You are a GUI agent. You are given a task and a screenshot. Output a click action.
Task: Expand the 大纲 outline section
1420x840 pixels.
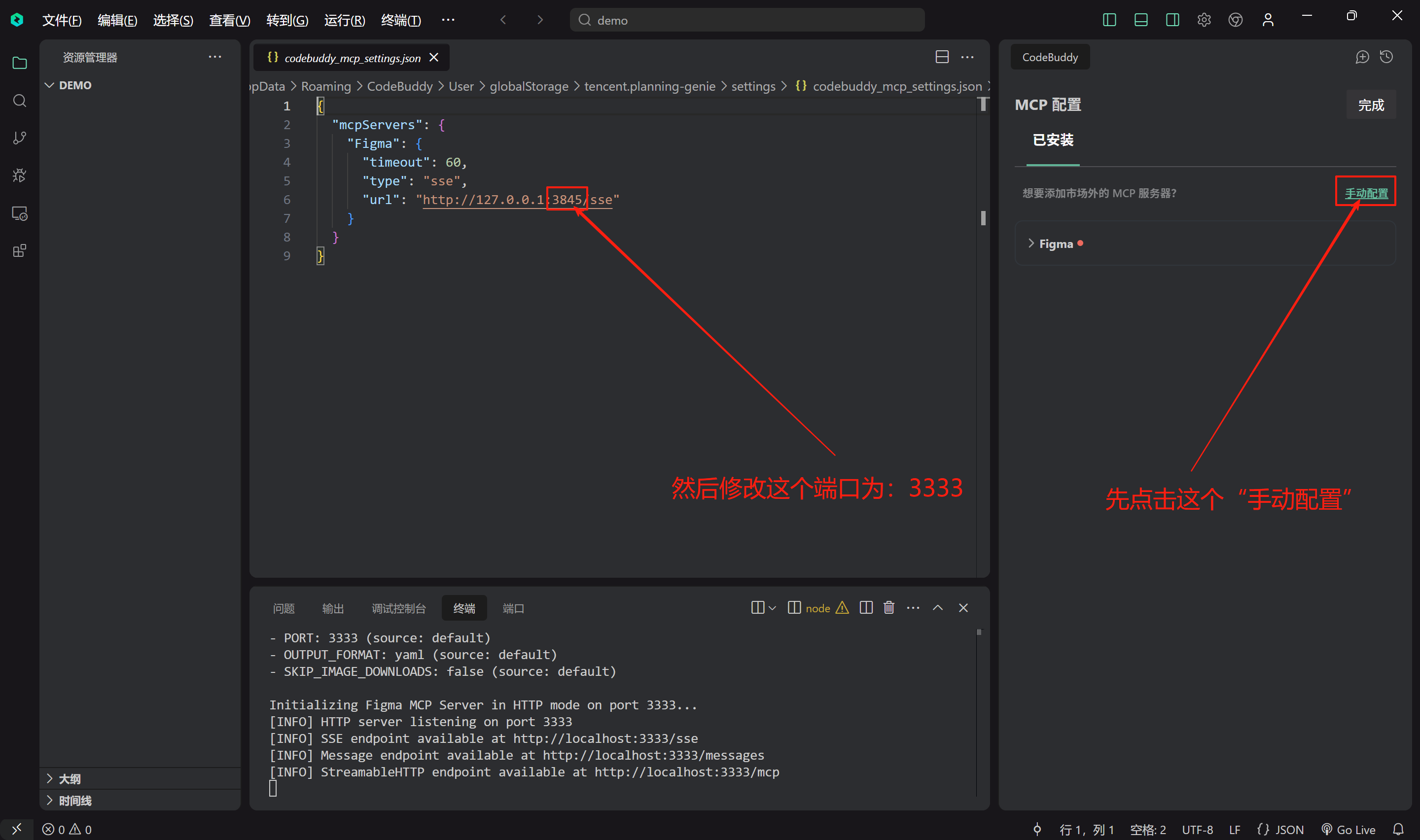50,778
